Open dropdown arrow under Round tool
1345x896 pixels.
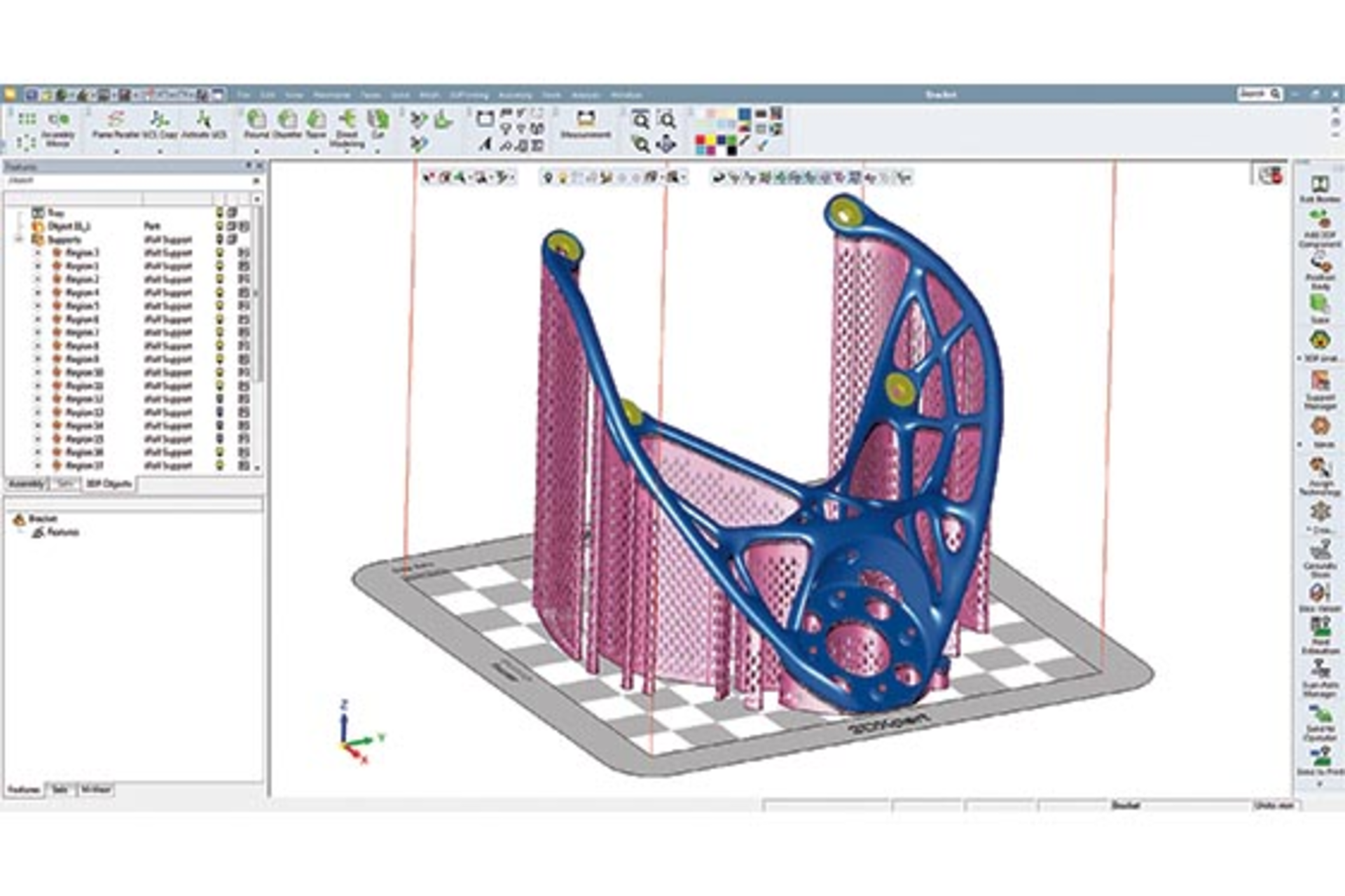click(256, 151)
